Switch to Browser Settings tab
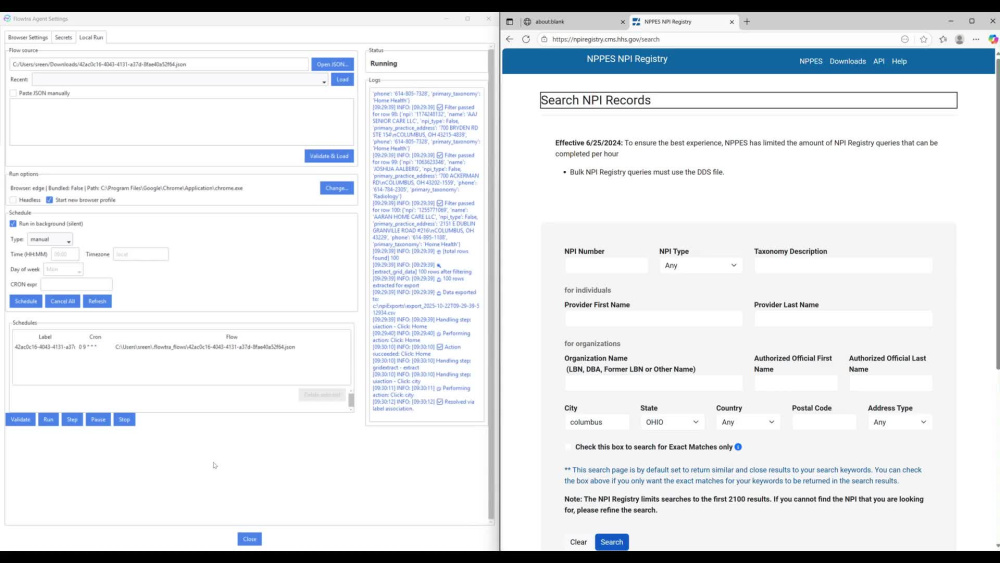Screen dimensions: 1000x563 [28, 38]
